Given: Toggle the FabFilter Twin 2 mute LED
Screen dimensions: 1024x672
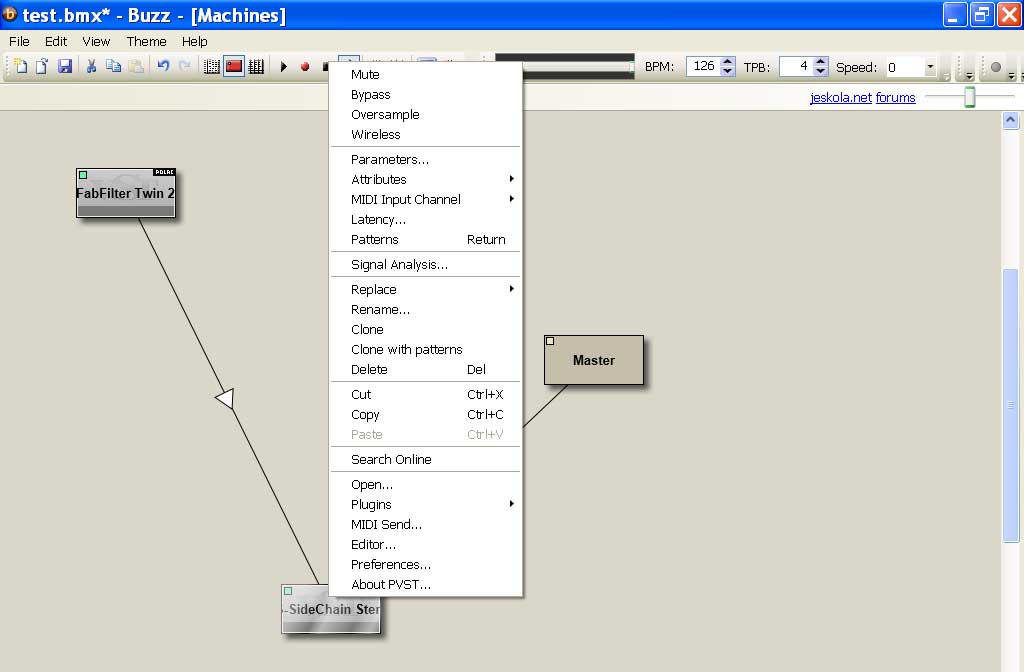Looking at the screenshot, I should [x=84, y=175].
